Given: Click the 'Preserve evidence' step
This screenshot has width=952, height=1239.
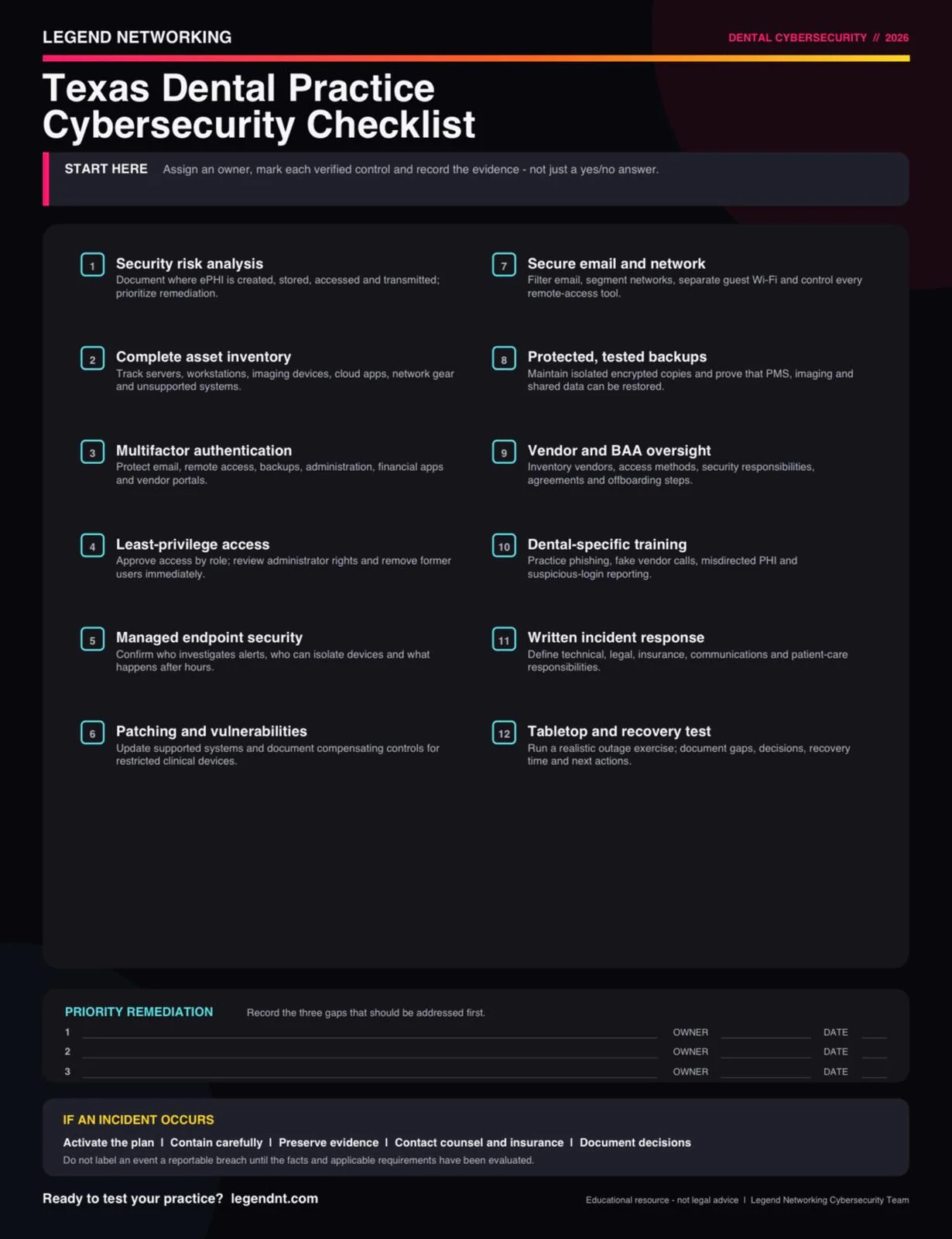Looking at the screenshot, I should 329,1143.
